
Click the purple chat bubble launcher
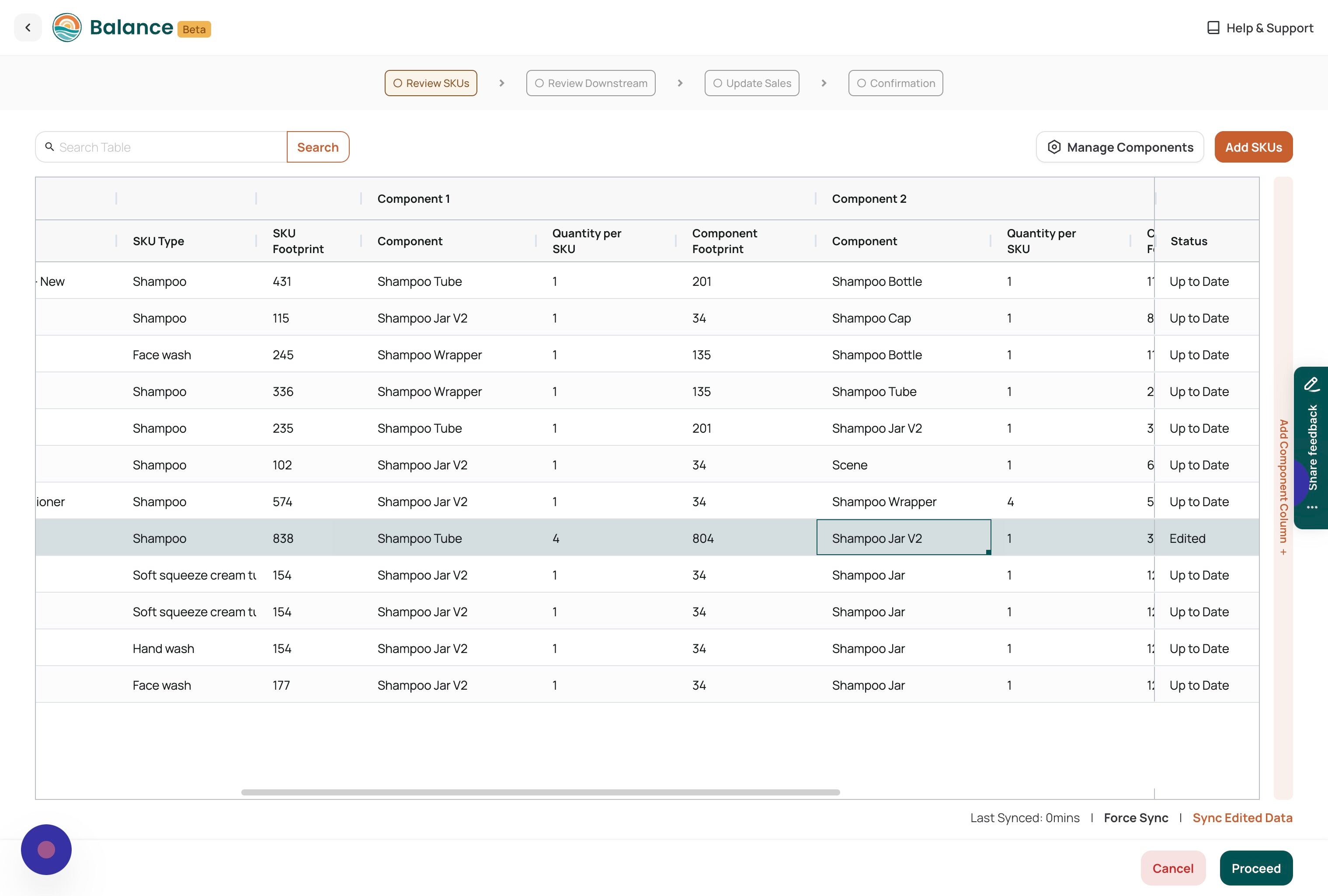point(46,849)
